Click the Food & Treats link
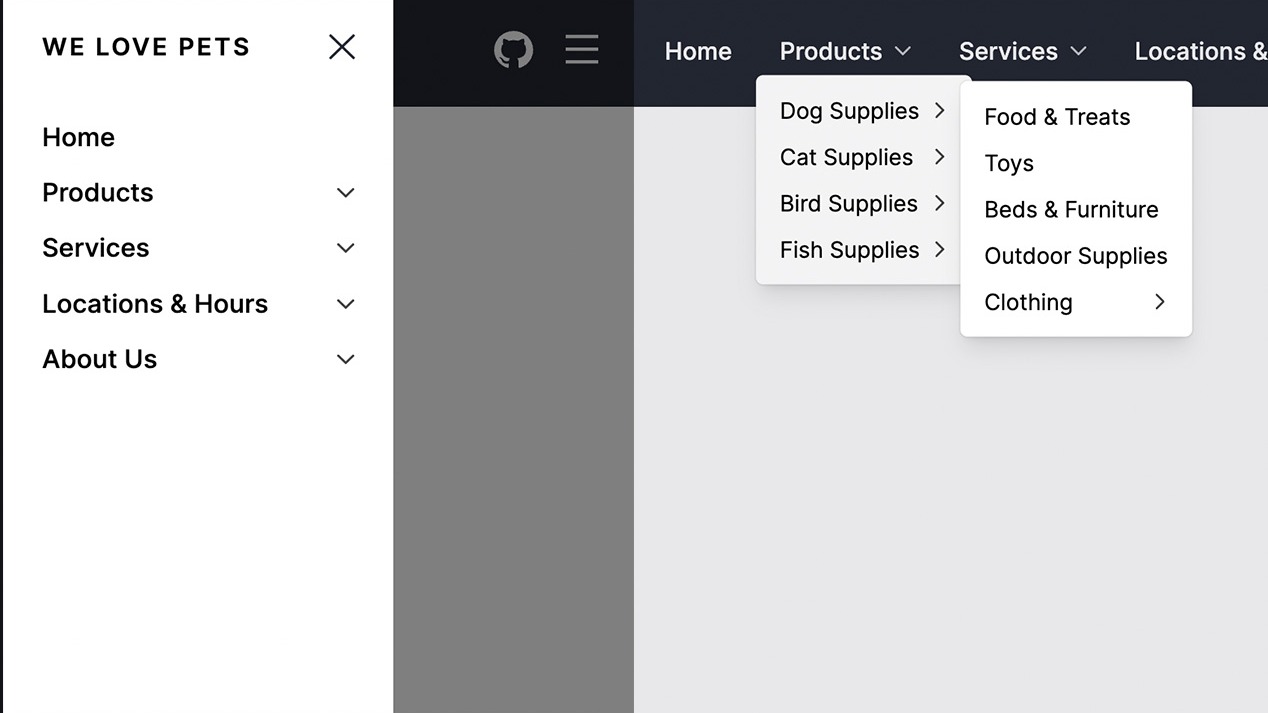This screenshot has width=1268, height=713. coord(1057,116)
